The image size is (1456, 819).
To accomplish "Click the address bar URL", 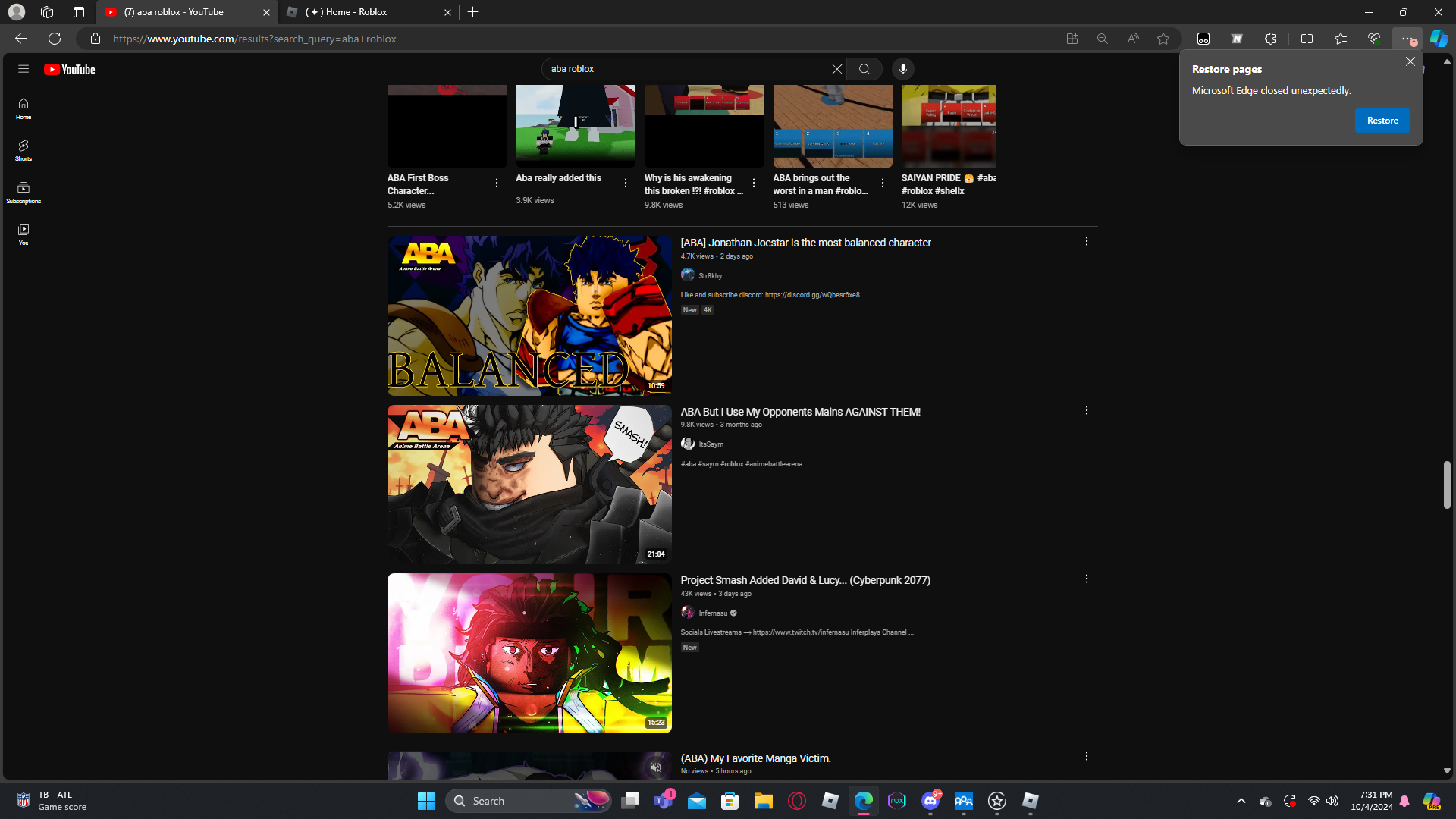I will (255, 39).
